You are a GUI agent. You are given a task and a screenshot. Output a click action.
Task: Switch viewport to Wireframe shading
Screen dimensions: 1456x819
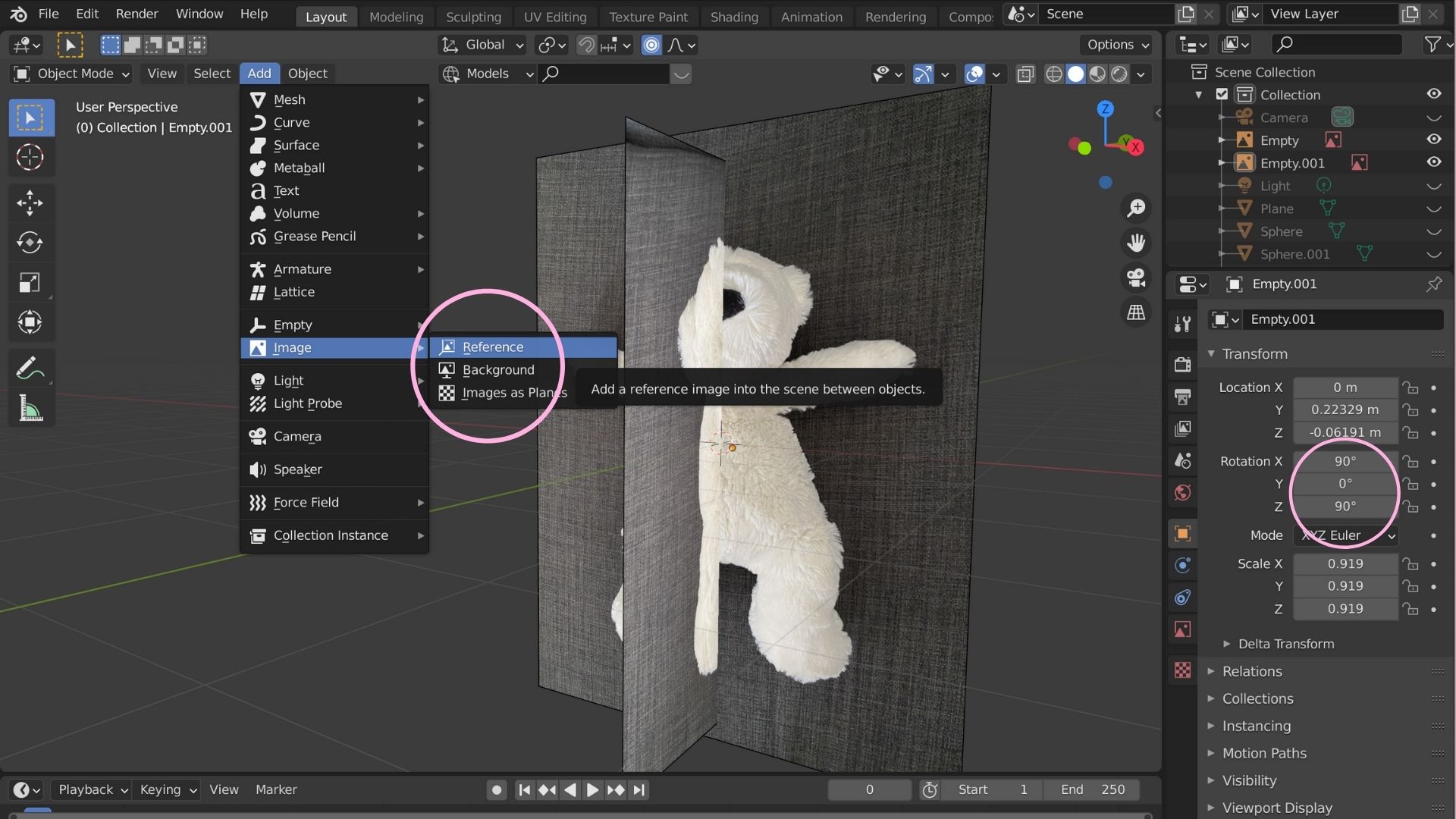point(1054,74)
